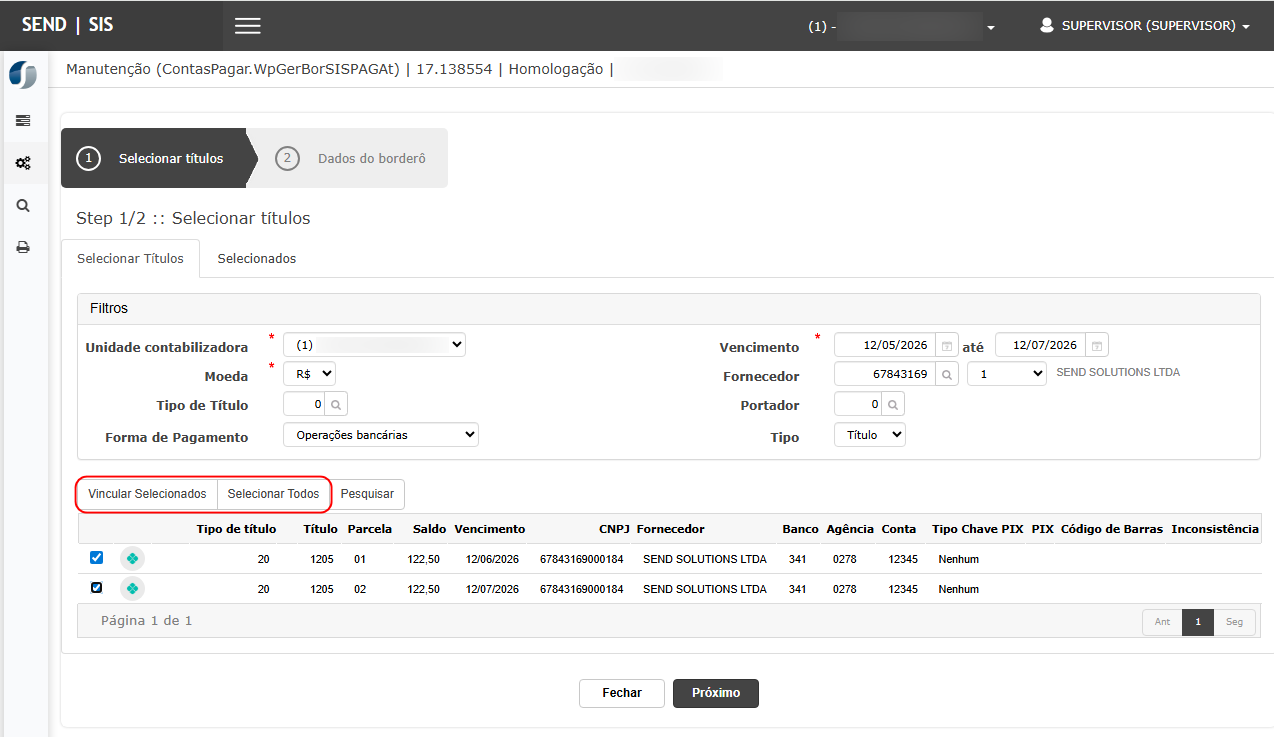Viewport: 1274px width, 737px height.
Task: Open calendar for Vencimento start date
Action: pyautogui.click(x=947, y=346)
